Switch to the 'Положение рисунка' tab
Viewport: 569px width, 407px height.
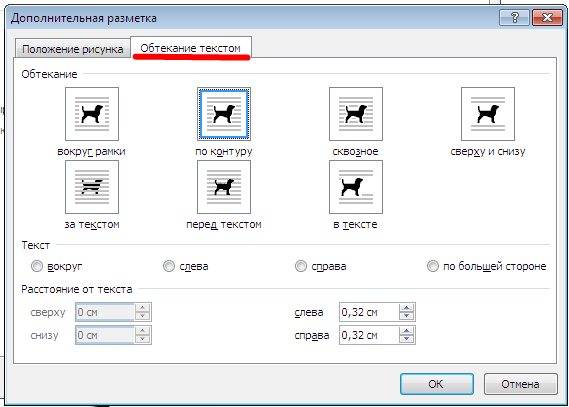73,49
